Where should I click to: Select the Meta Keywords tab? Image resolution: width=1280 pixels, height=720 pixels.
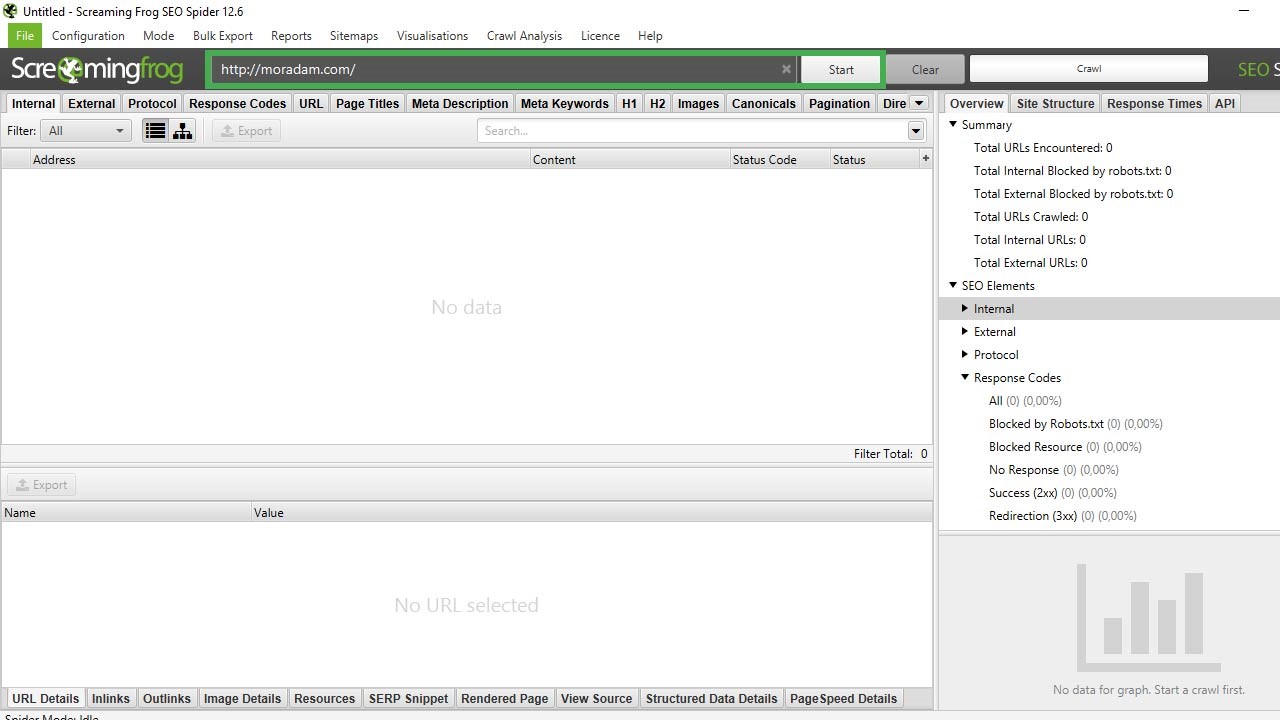click(x=564, y=103)
